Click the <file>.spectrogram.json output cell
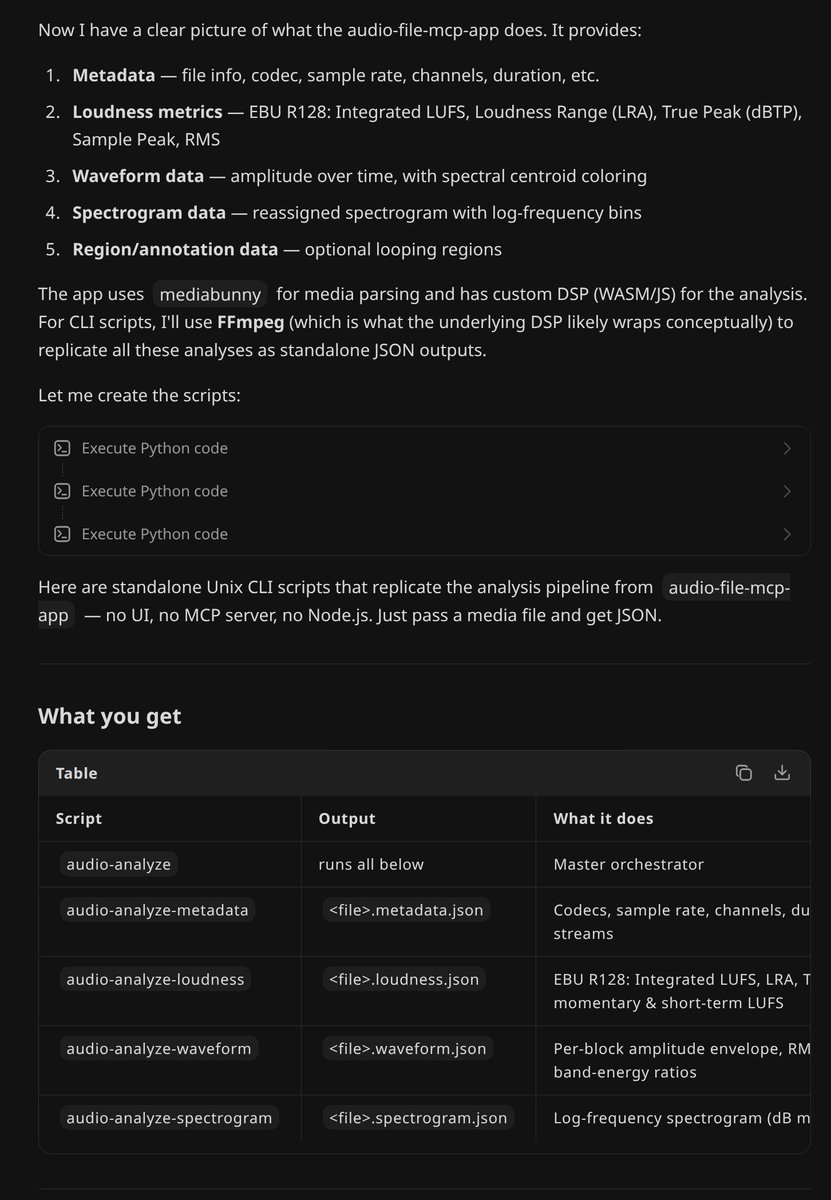Image resolution: width=831 pixels, height=1200 pixels. pos(418,1118)
